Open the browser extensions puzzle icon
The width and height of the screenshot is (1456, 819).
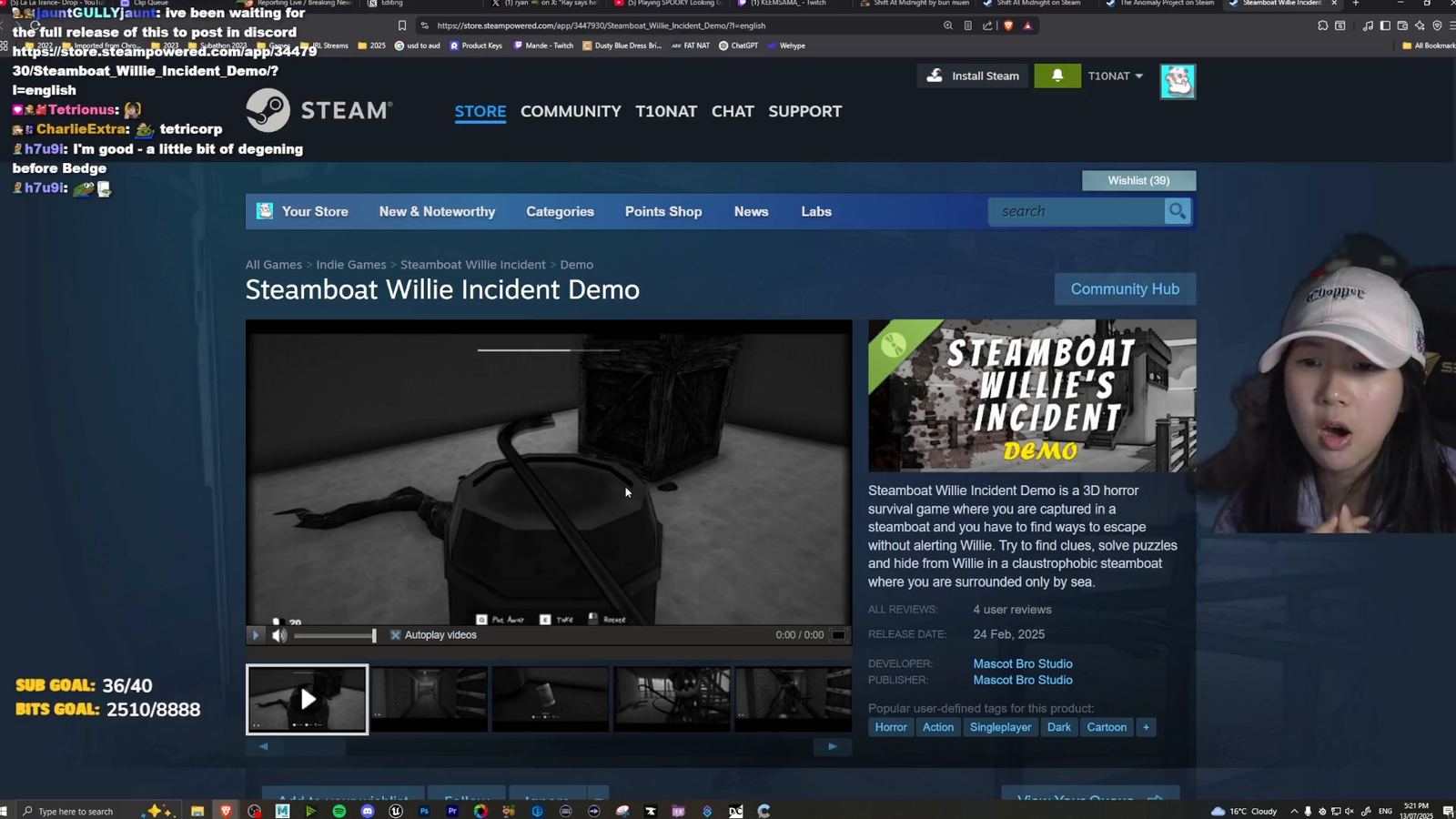(x=1322, y=25)
